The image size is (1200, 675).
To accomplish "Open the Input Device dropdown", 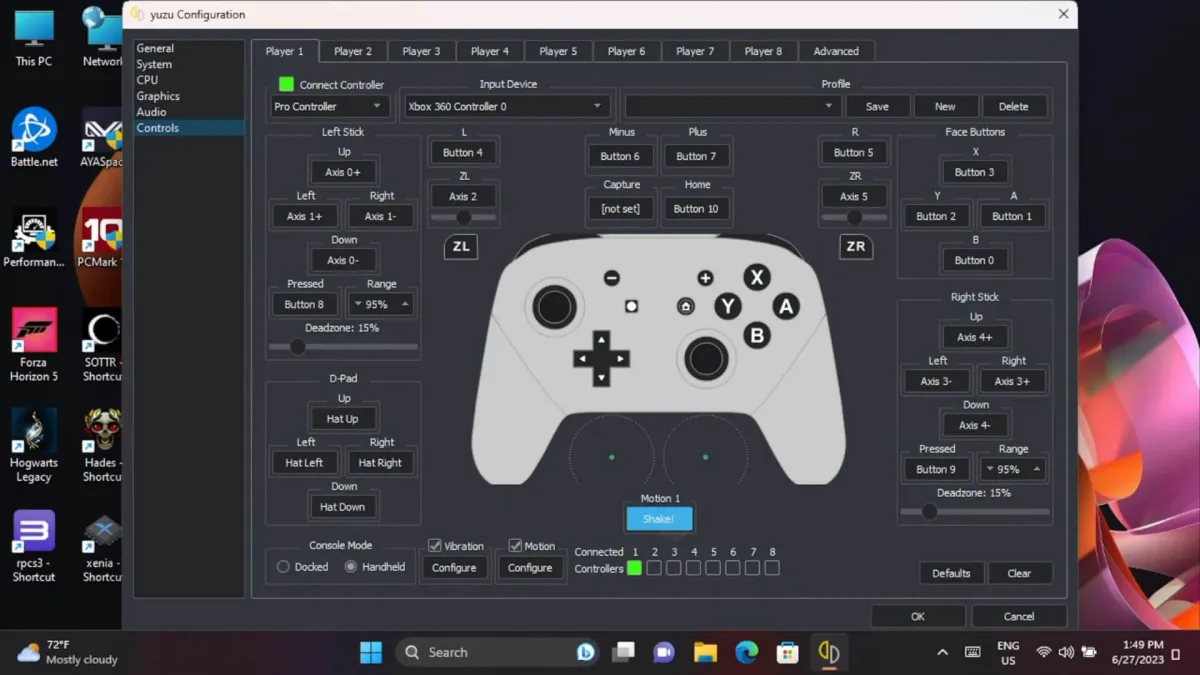I will pyautogui.click(x=506, y=106).
